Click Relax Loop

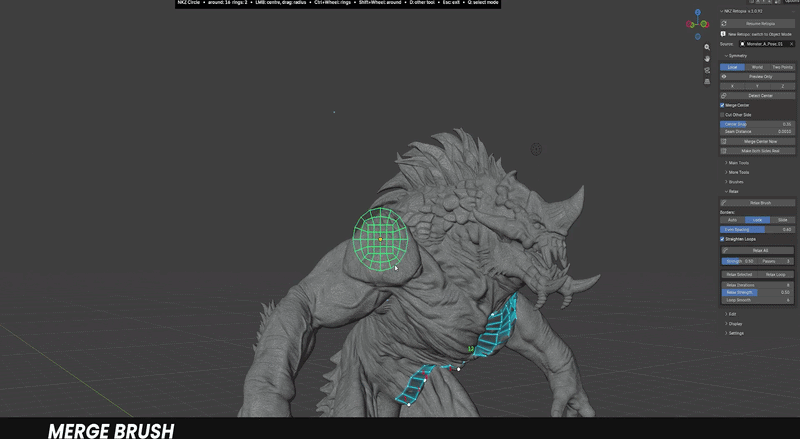776,275
